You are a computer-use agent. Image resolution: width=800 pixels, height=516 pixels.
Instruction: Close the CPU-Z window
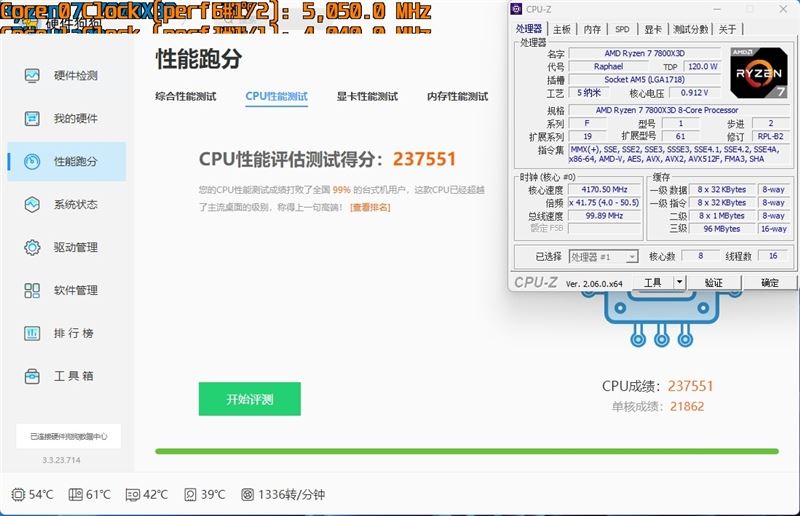click(x=783, y=9)
